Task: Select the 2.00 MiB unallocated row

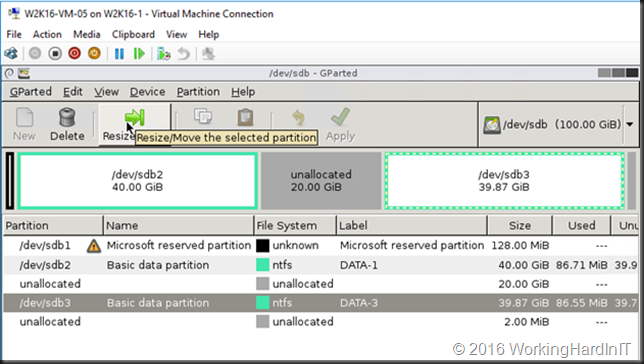Action: [x=320, y=322]
